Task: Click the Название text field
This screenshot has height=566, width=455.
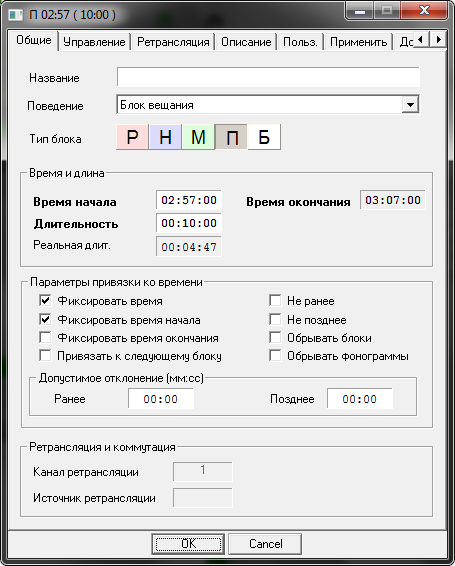Action: 268,77
